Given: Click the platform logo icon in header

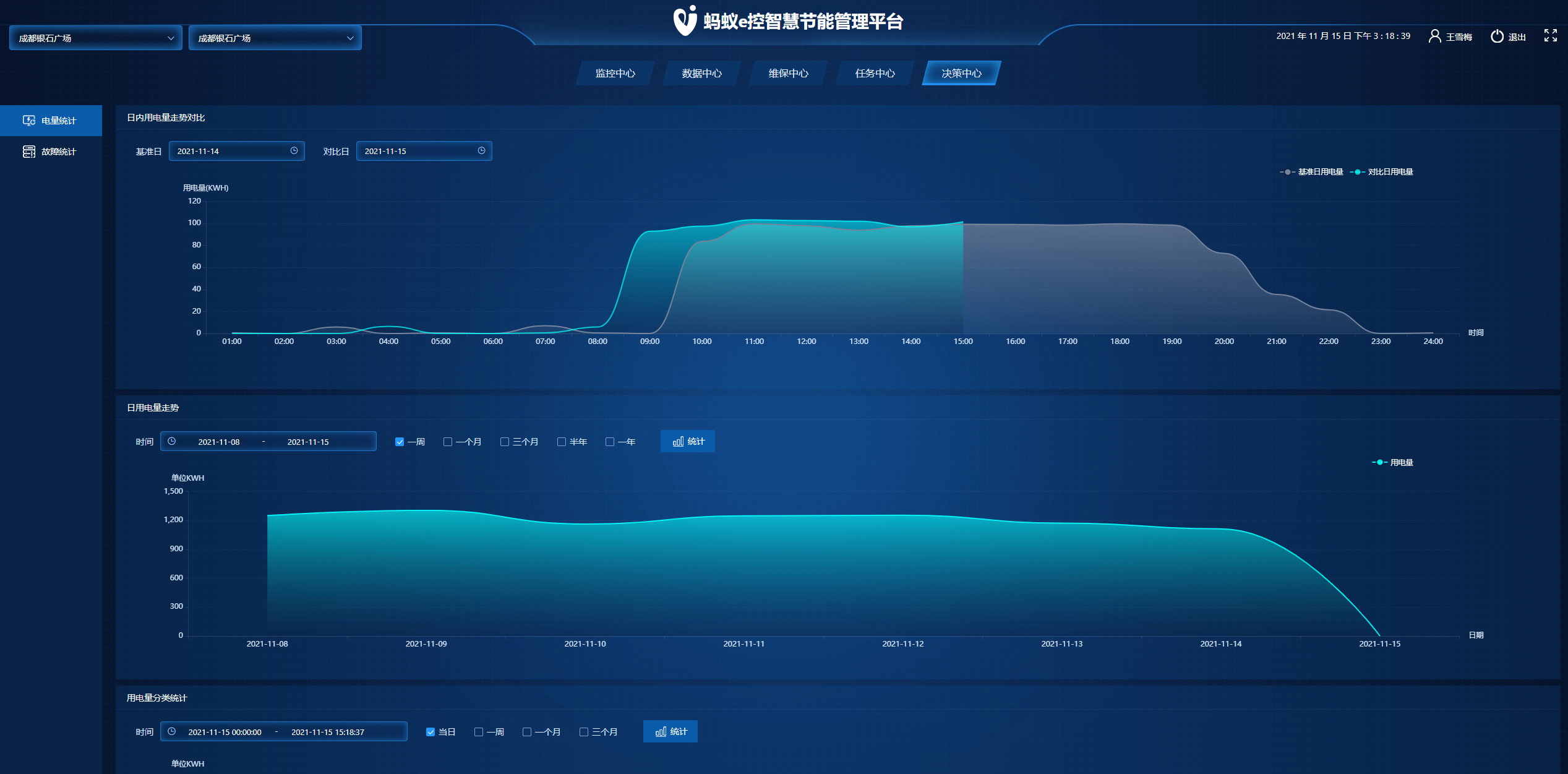Looking at the screenshot, I should click(x=685, y=20).
